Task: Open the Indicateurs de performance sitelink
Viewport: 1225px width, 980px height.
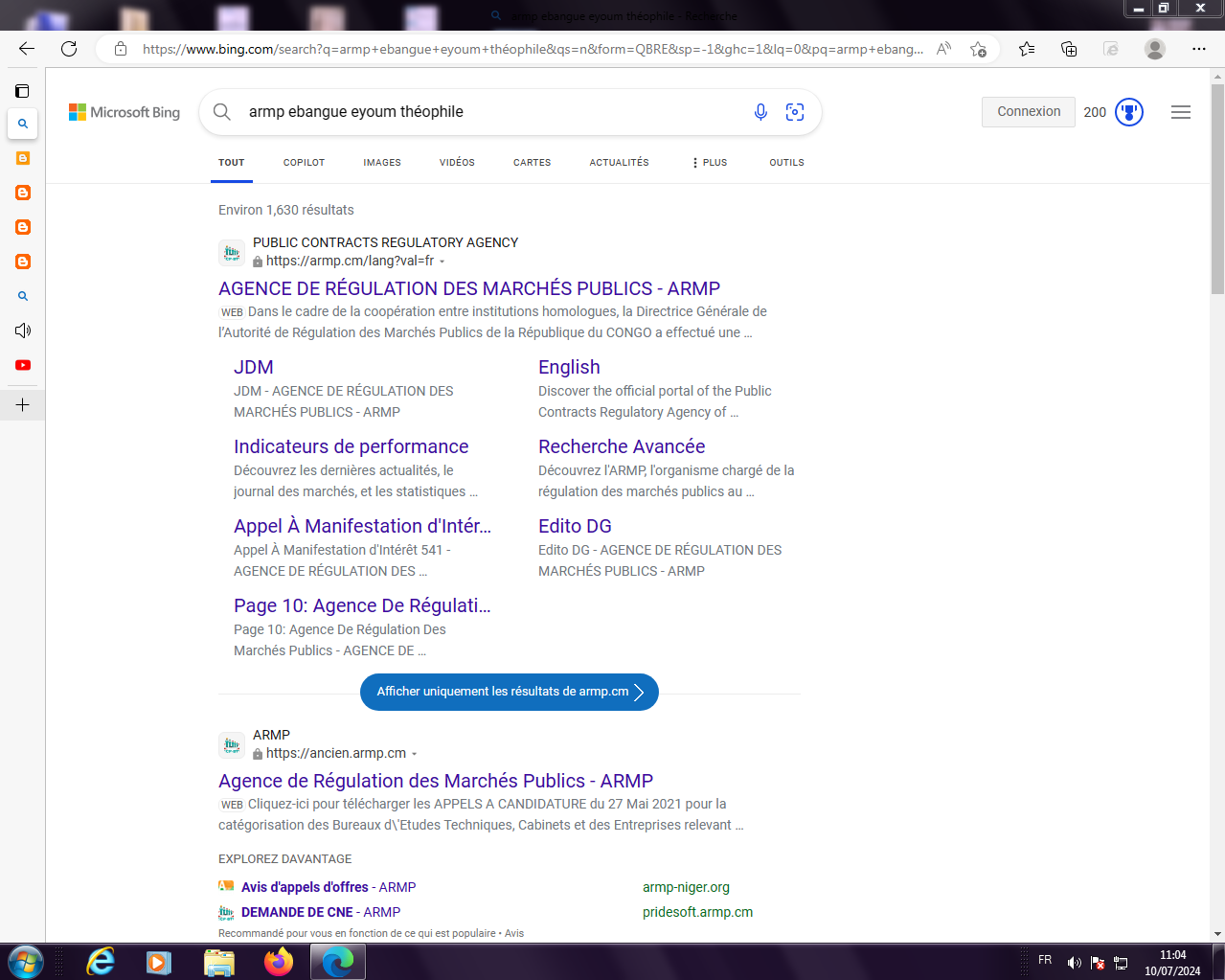Action: click(x=351, y=446)
